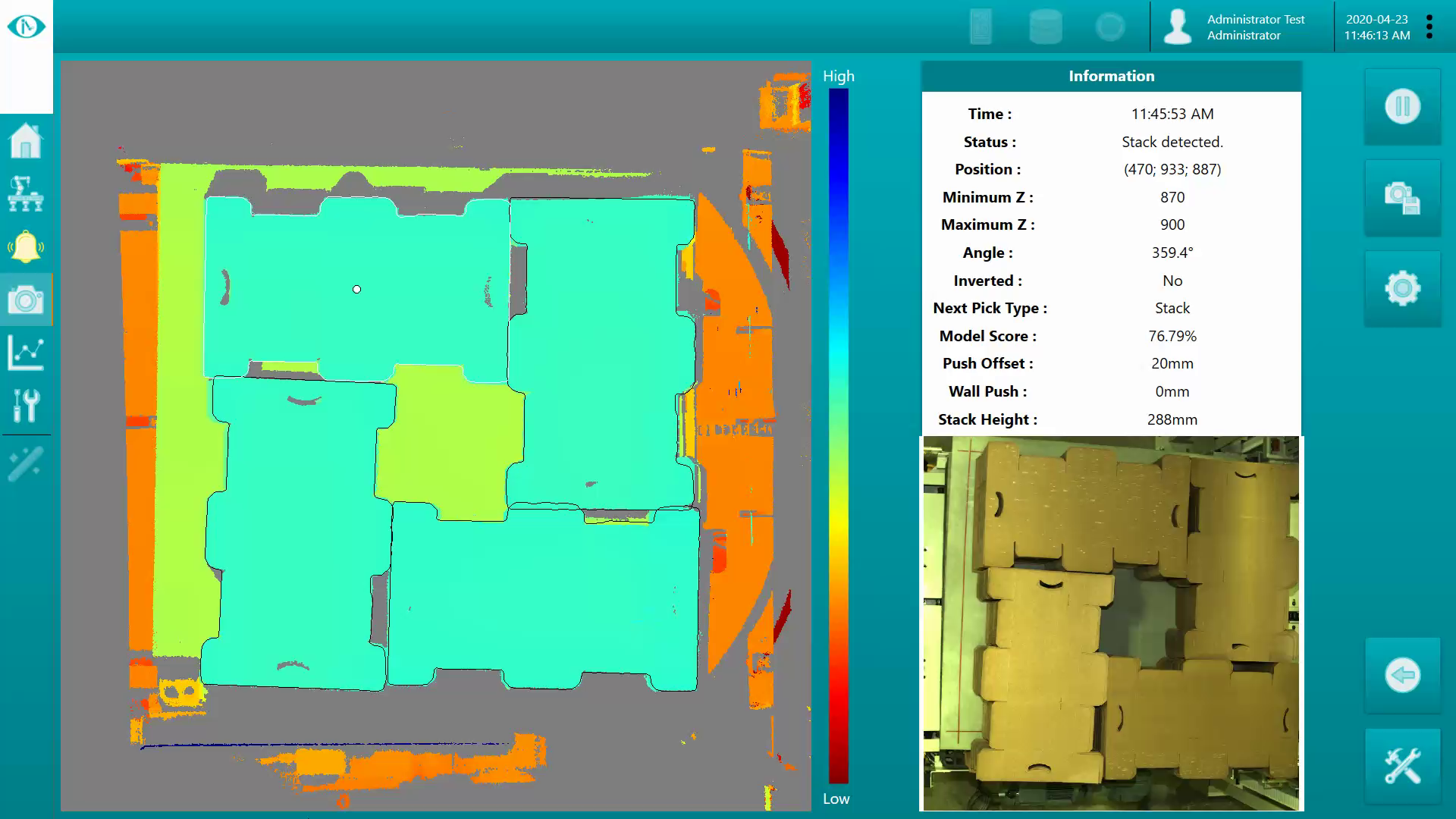Open the Home page from sidebar
Viewport: 1456px width, 819px height.
point(26,141)
